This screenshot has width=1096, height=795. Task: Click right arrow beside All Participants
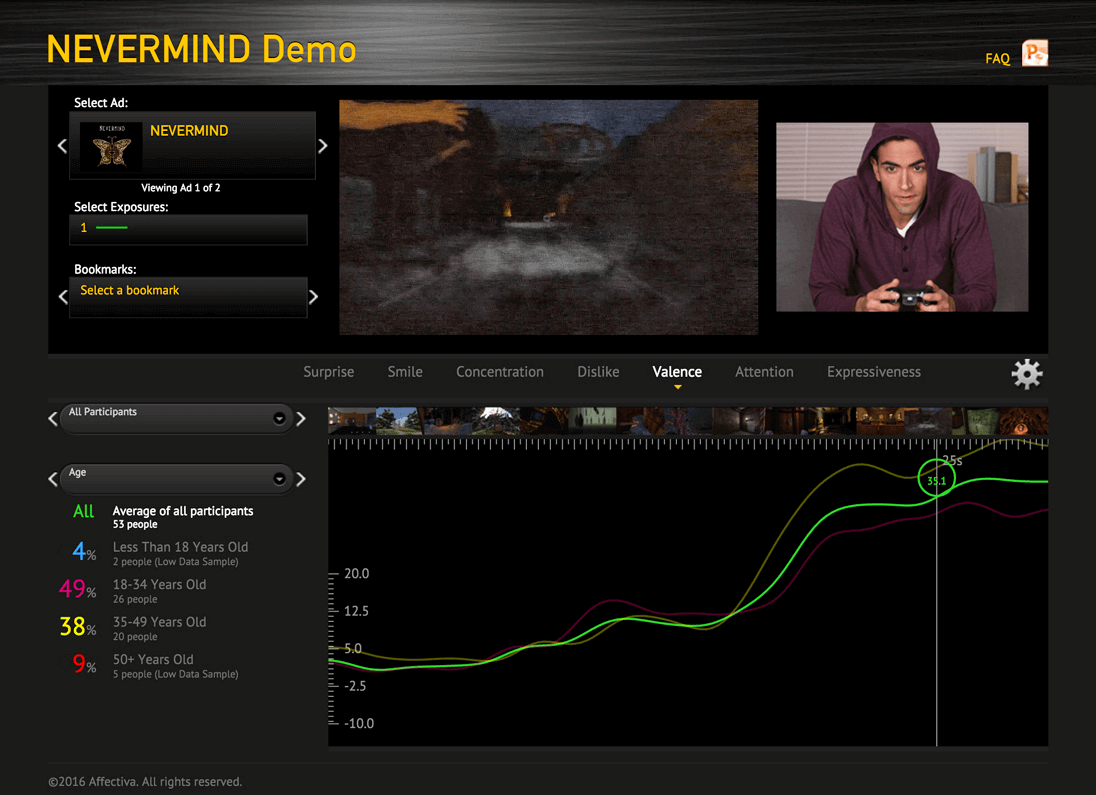click(x=301, y=419)
